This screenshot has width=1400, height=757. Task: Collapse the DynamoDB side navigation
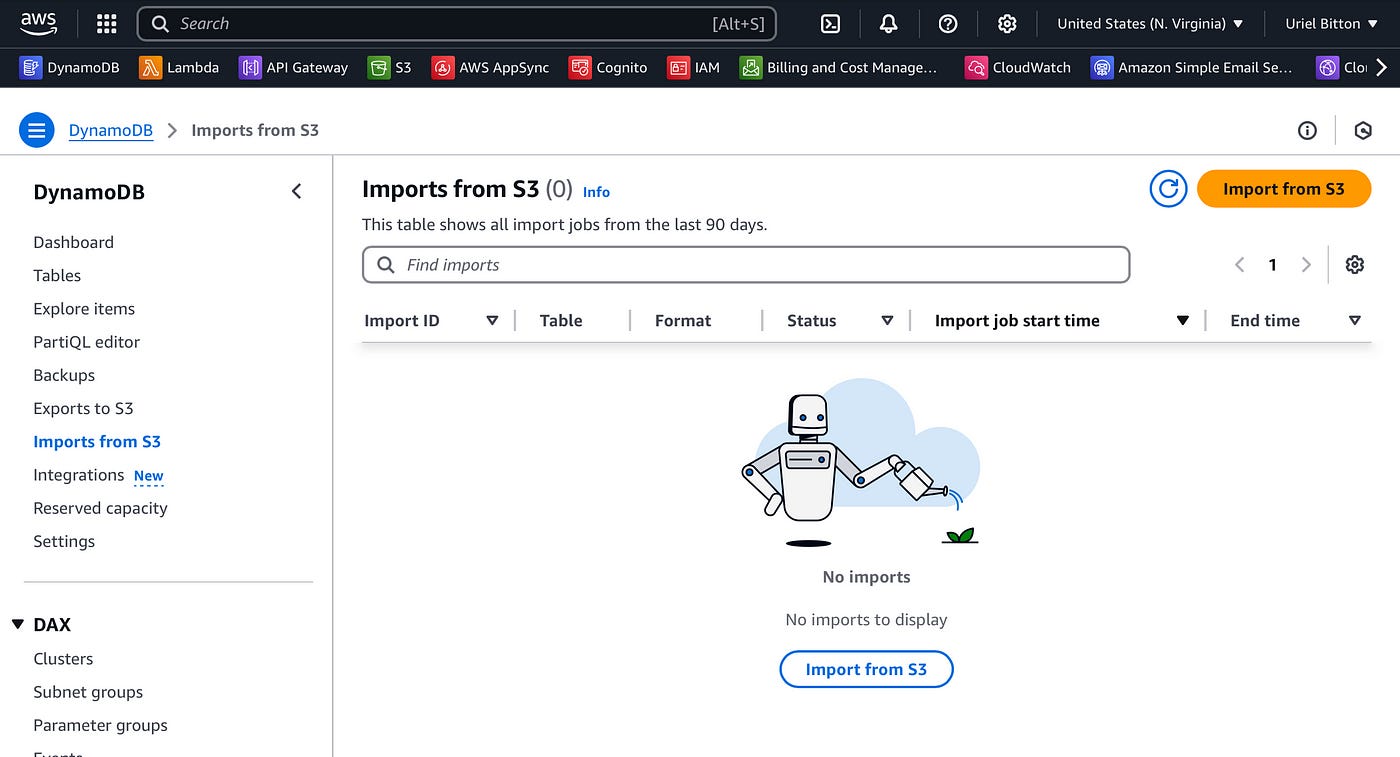point(296,191)
